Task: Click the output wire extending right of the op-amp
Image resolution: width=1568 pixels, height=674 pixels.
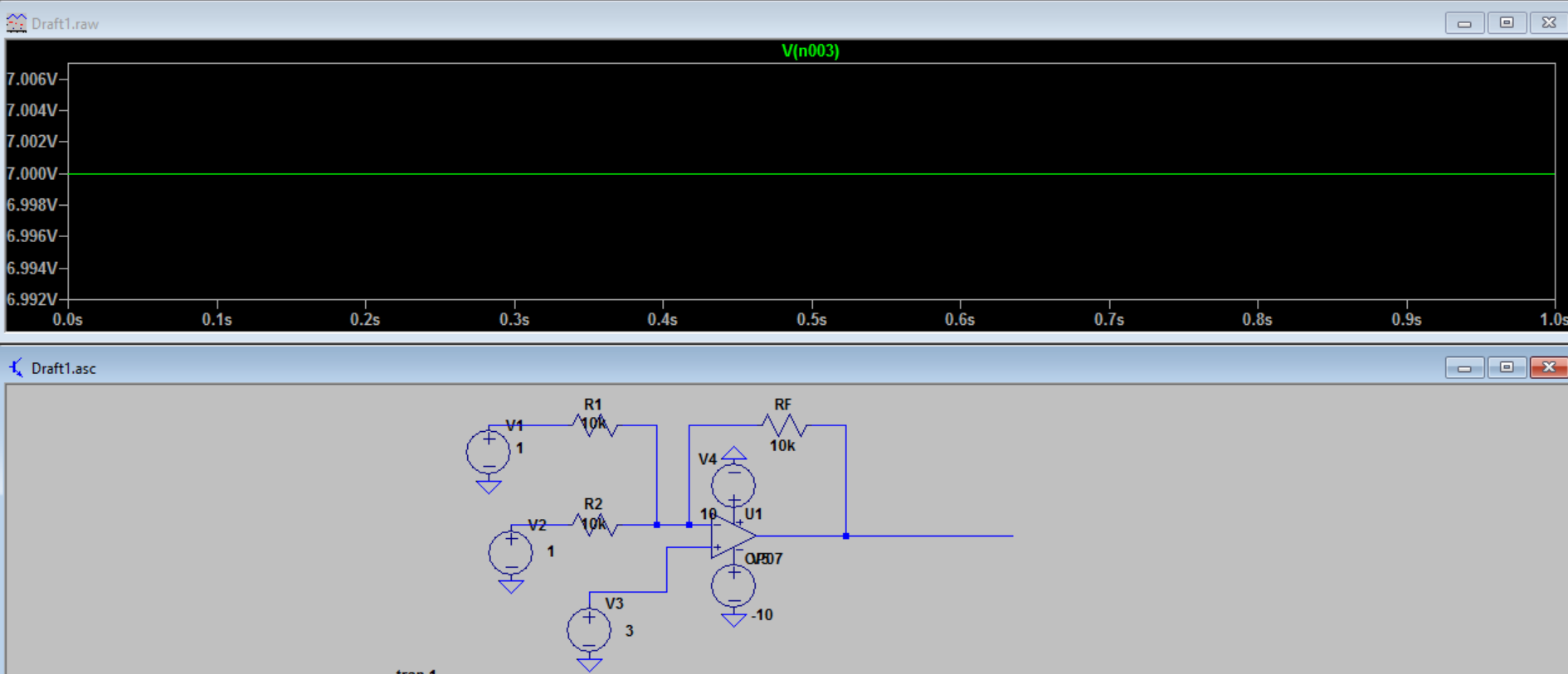Action: 929,536
